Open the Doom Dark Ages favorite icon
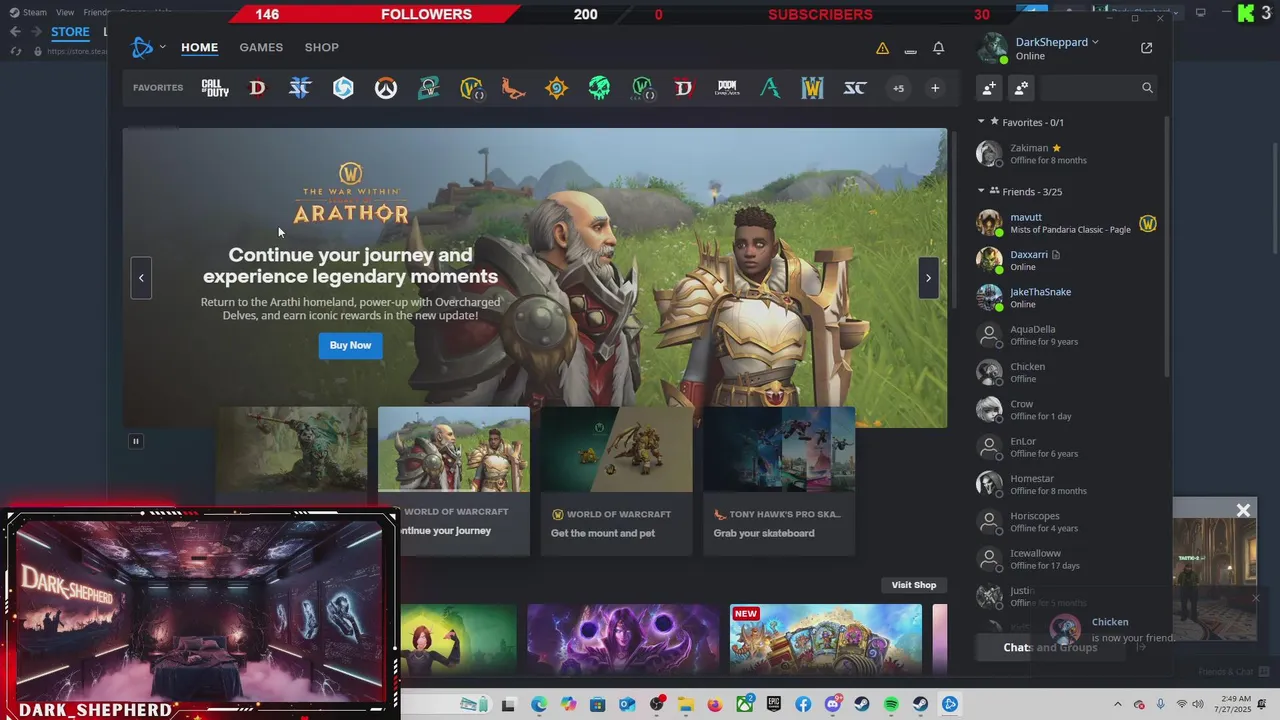 point(727,88)
